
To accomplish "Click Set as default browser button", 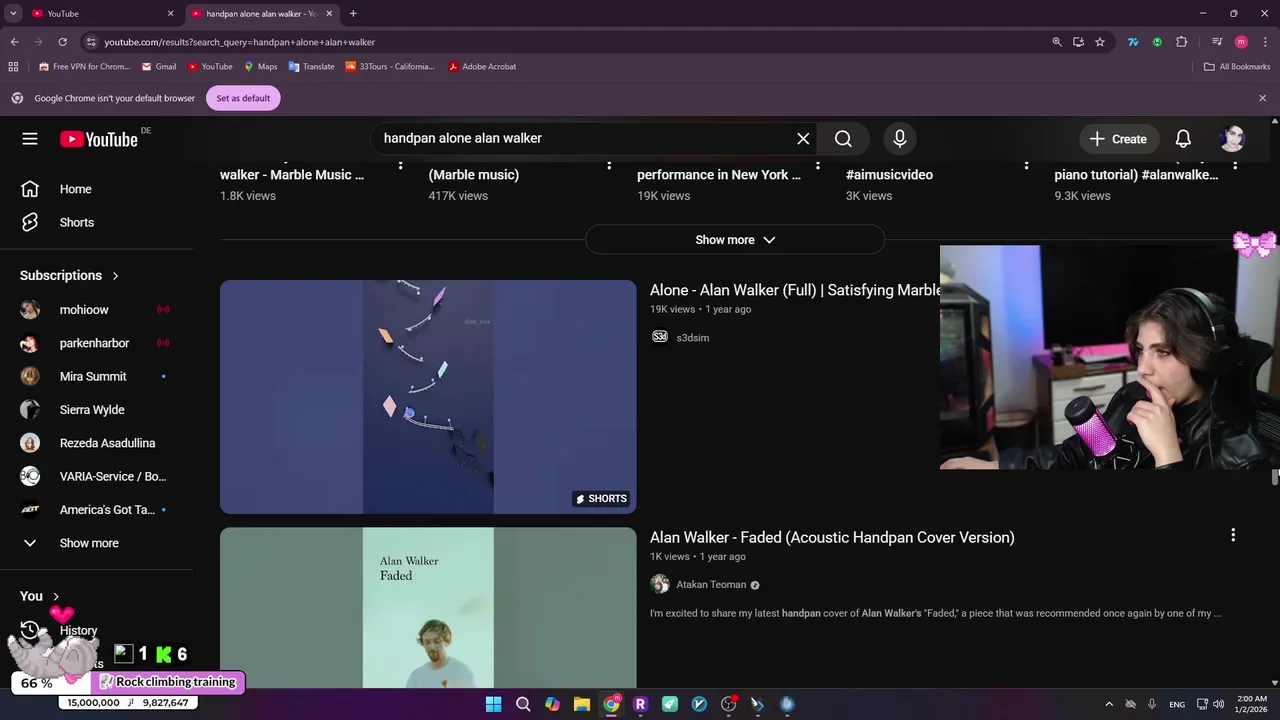I will [x=243, y=98].
